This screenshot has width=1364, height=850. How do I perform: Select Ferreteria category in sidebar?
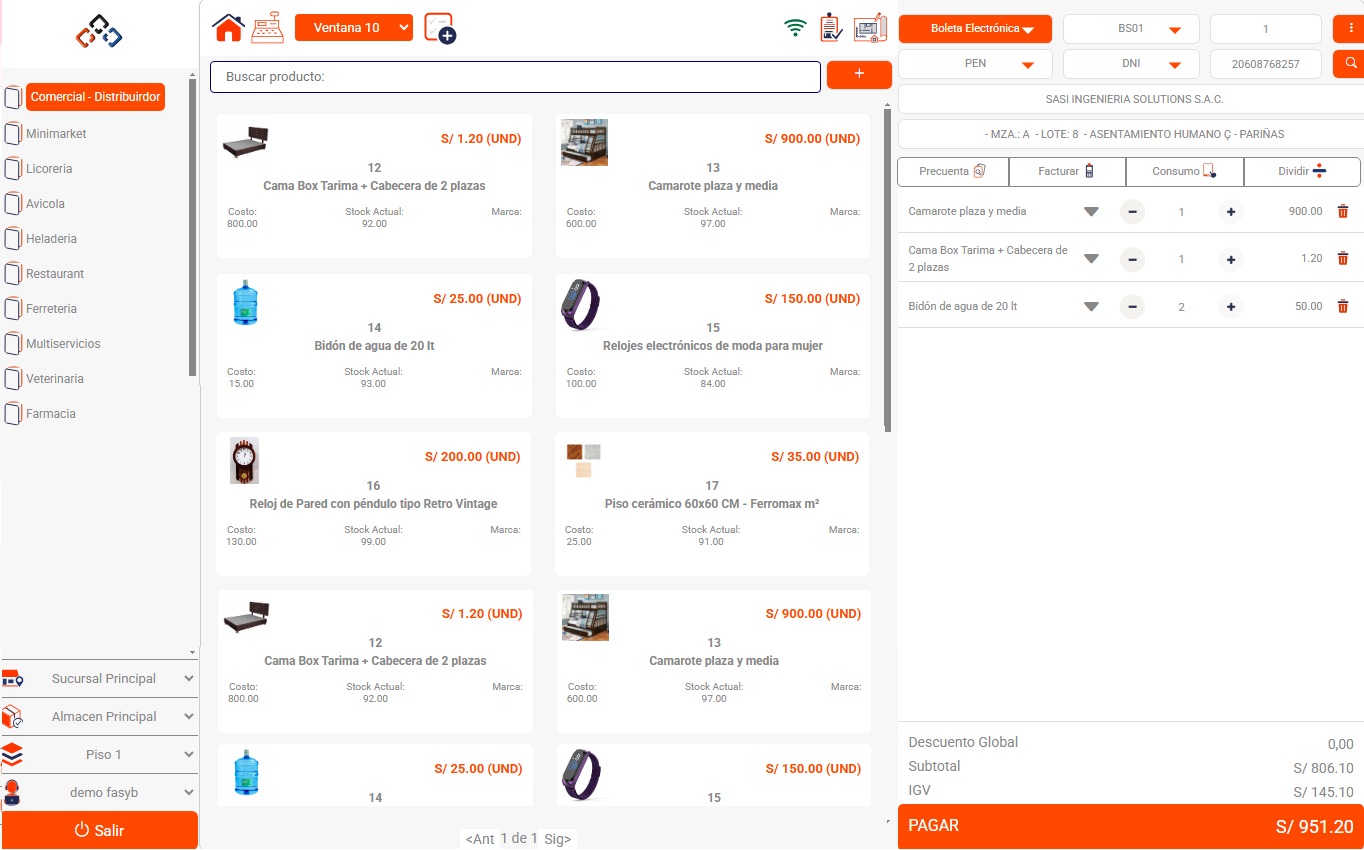(51, 308)
